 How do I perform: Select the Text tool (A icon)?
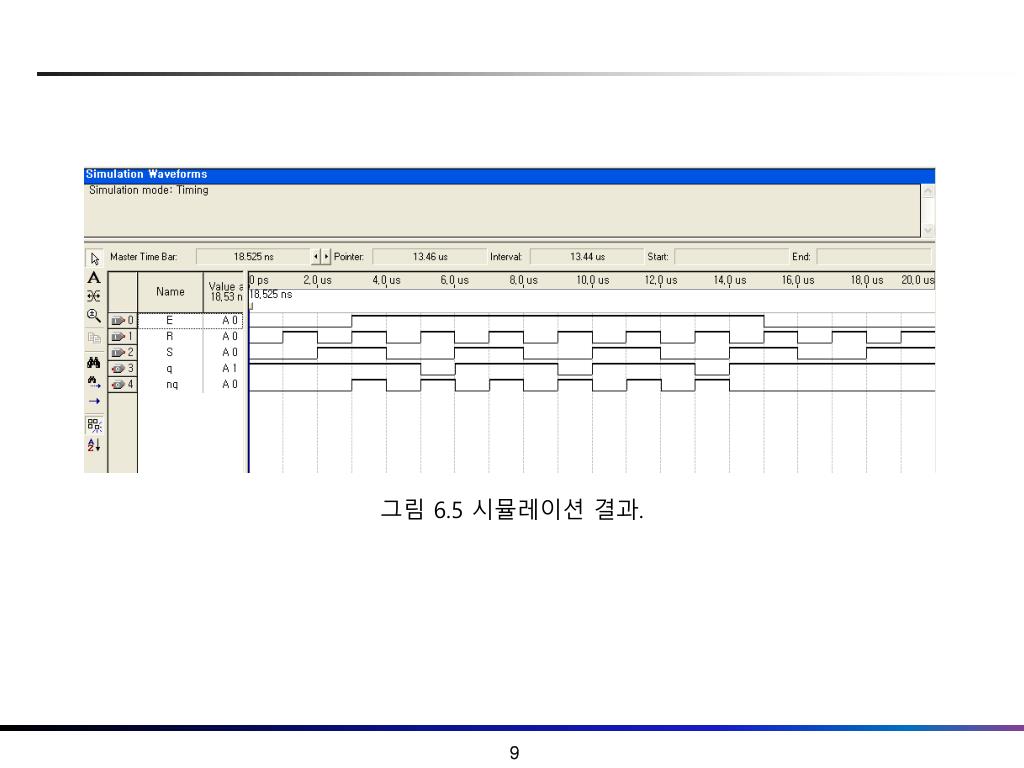[x=94, y=277]
